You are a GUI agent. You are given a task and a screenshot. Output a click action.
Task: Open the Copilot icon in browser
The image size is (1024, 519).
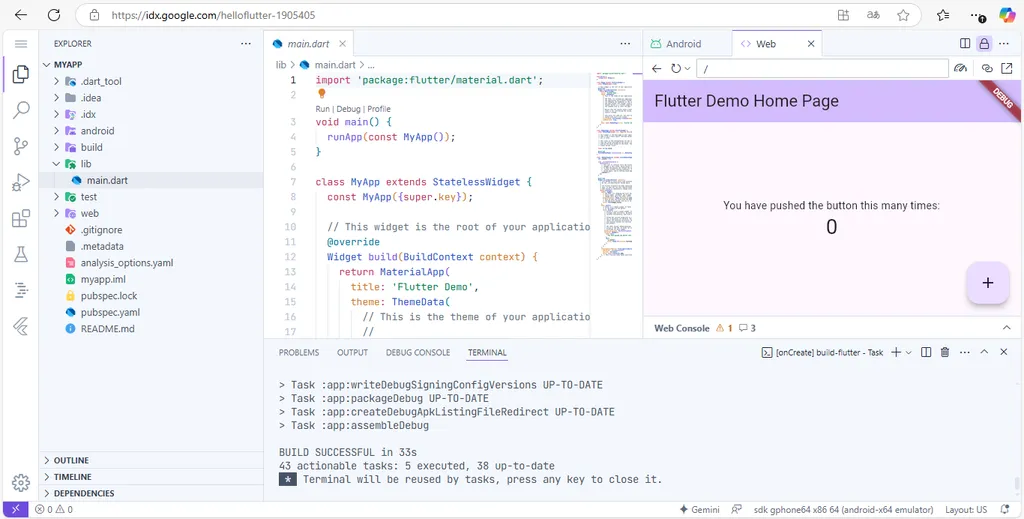coord(1007,15)
